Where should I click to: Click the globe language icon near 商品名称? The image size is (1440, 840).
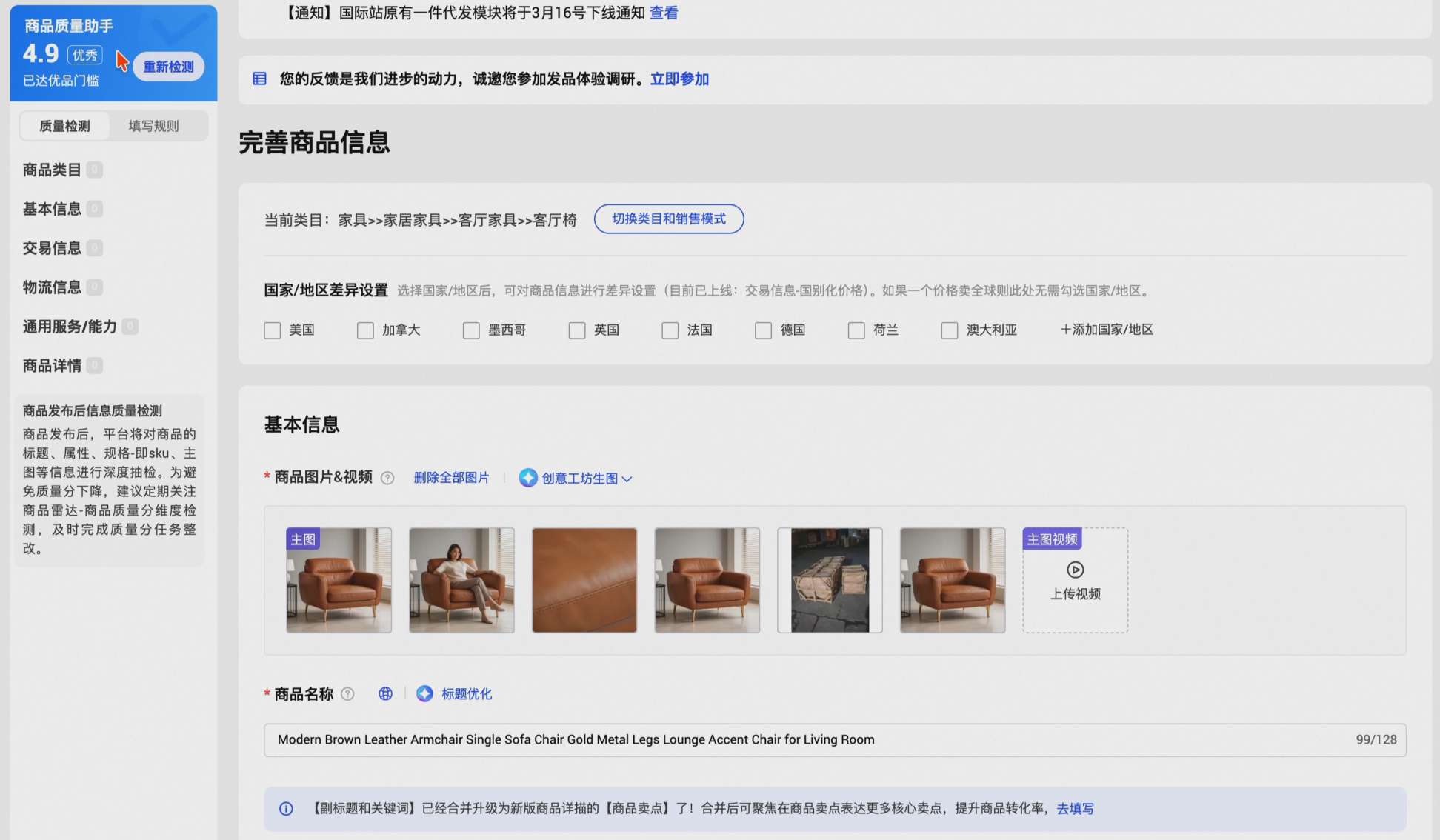click(x=385, y=694)
